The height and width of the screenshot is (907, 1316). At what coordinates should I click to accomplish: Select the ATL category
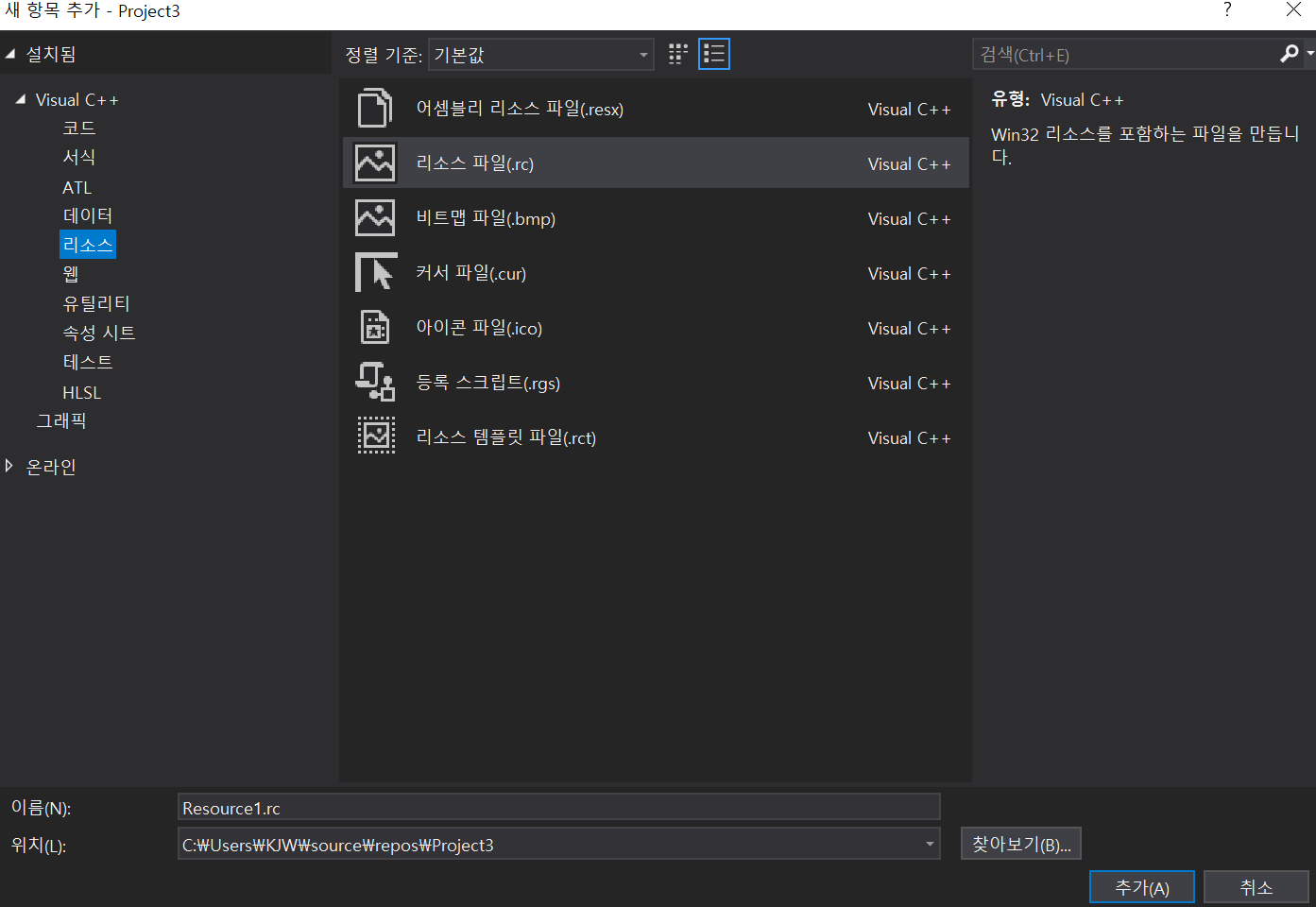(x=77, y=187)
